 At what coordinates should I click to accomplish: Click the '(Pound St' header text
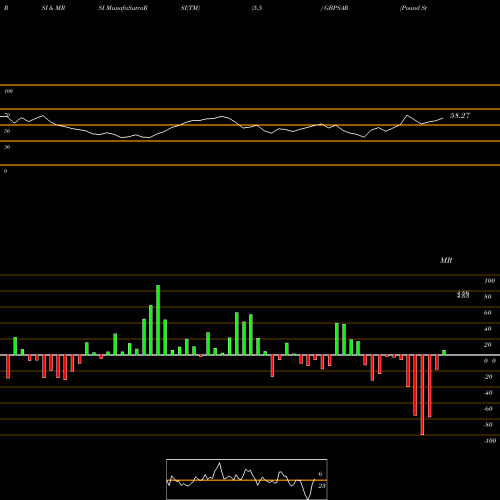(x=413, y=8)
